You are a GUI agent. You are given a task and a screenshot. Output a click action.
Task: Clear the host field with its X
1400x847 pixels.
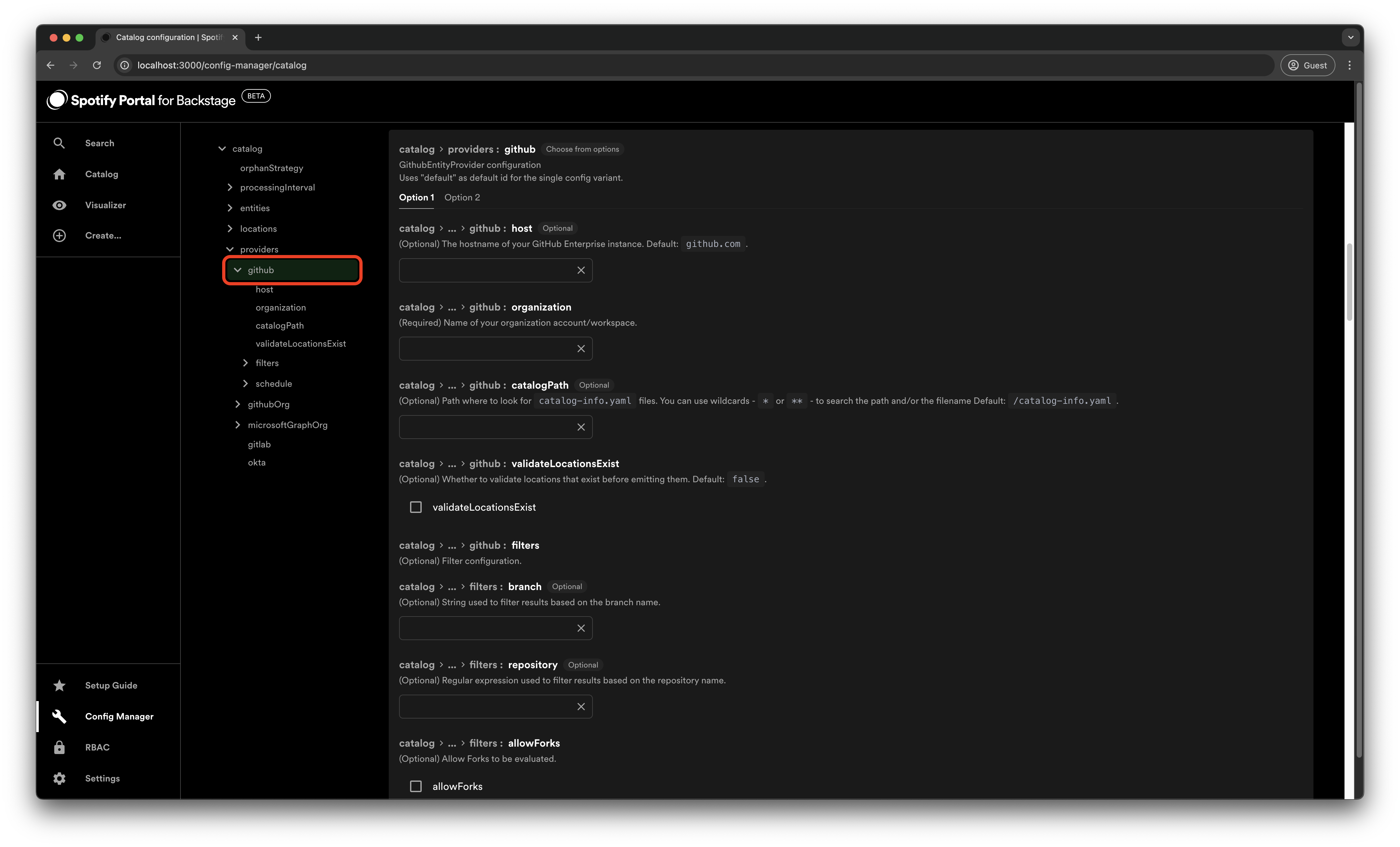pos(581,270)
